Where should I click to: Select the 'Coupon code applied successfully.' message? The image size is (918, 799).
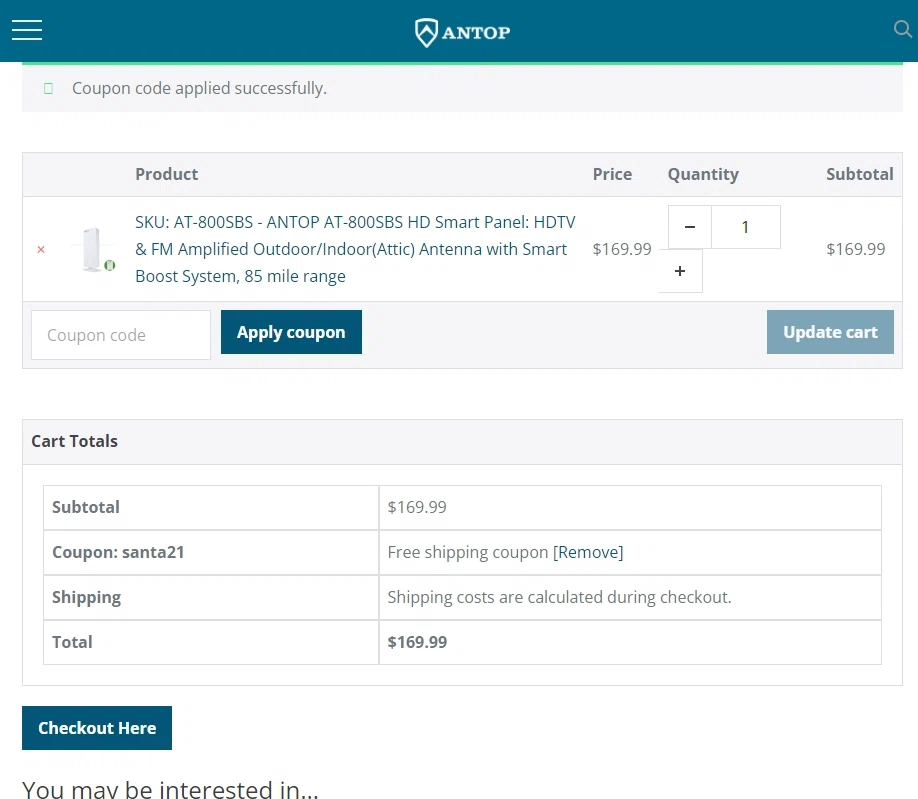(x=200, y=88)
